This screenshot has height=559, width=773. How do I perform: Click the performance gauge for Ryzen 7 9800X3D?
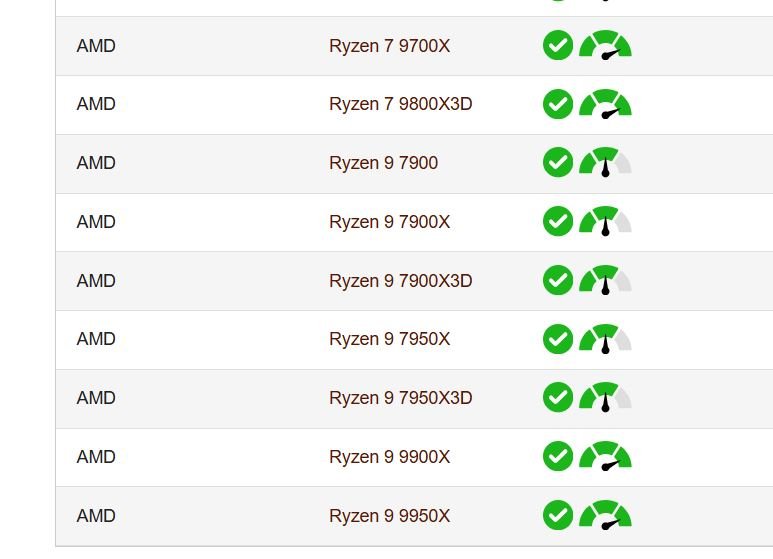point(605,104)
